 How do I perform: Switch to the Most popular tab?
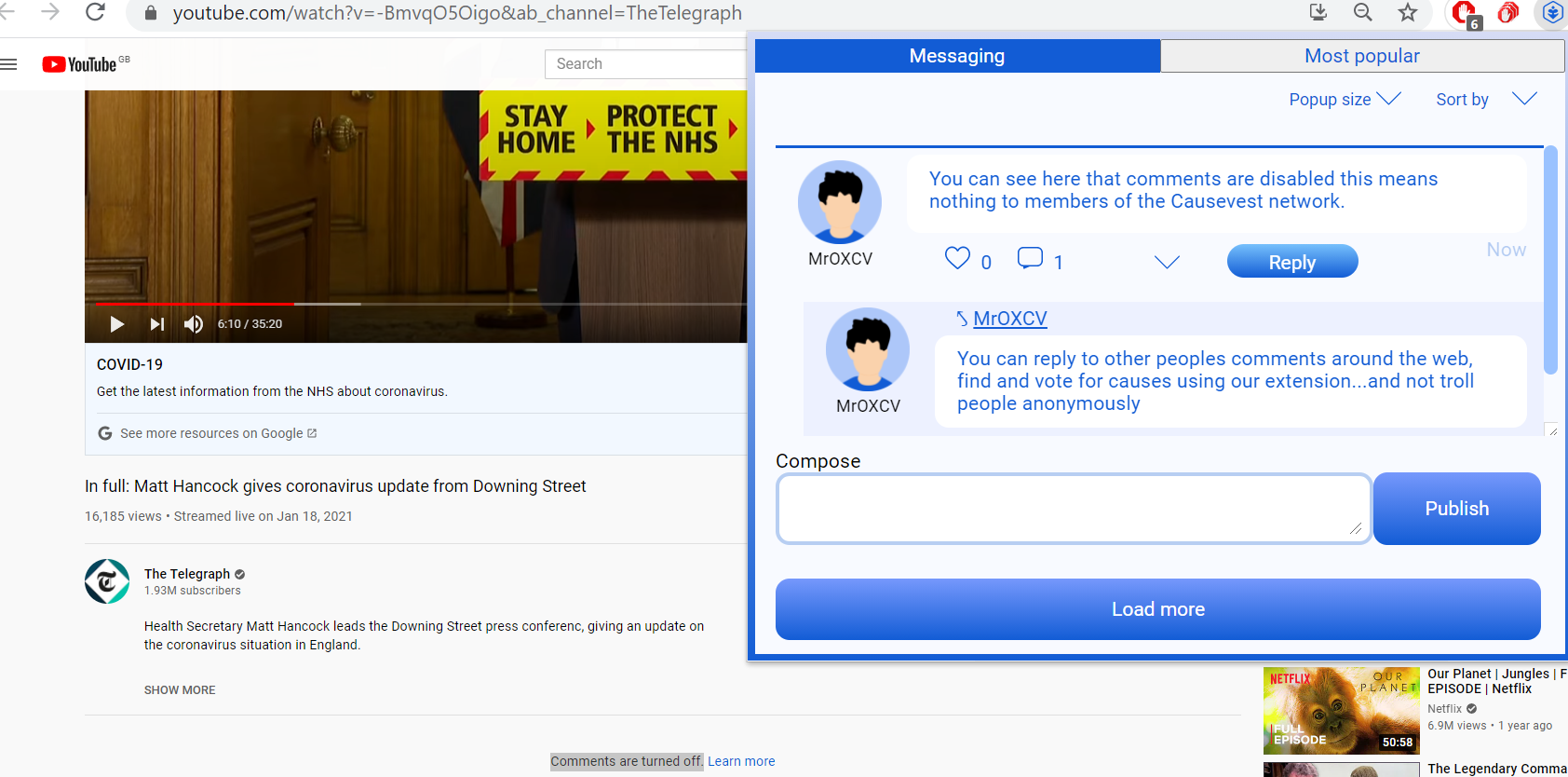tap(1362, 56)
